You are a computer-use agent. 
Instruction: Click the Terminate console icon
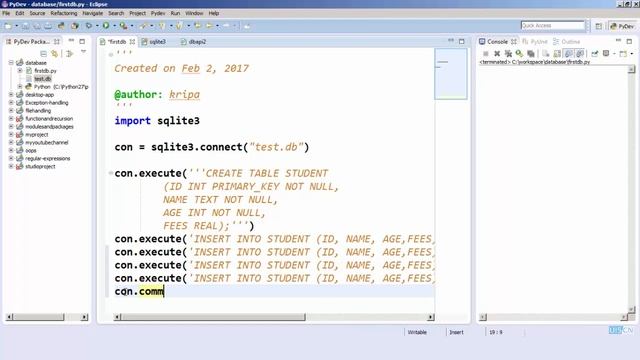[x=486, y=53]
